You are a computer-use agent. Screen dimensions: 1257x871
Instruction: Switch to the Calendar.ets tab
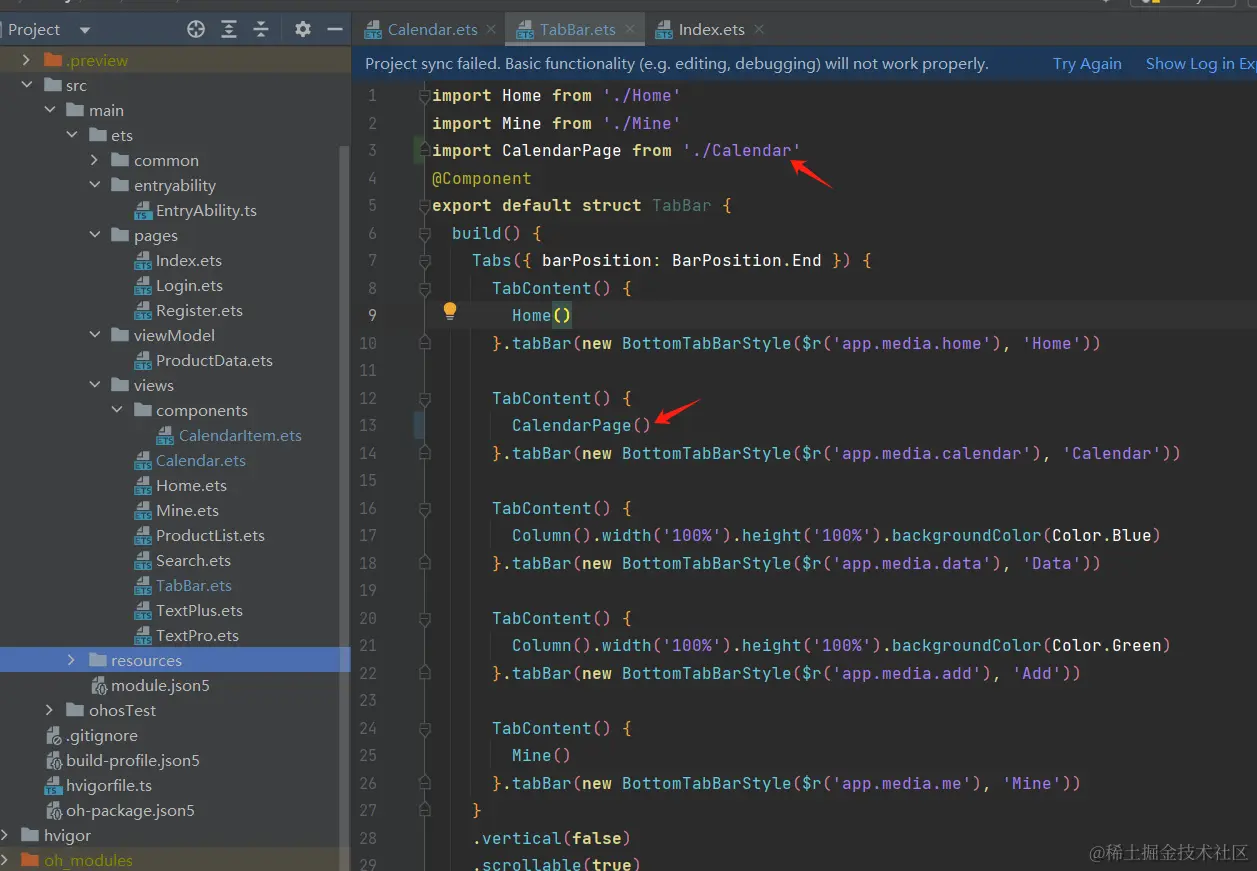(432, 29)
